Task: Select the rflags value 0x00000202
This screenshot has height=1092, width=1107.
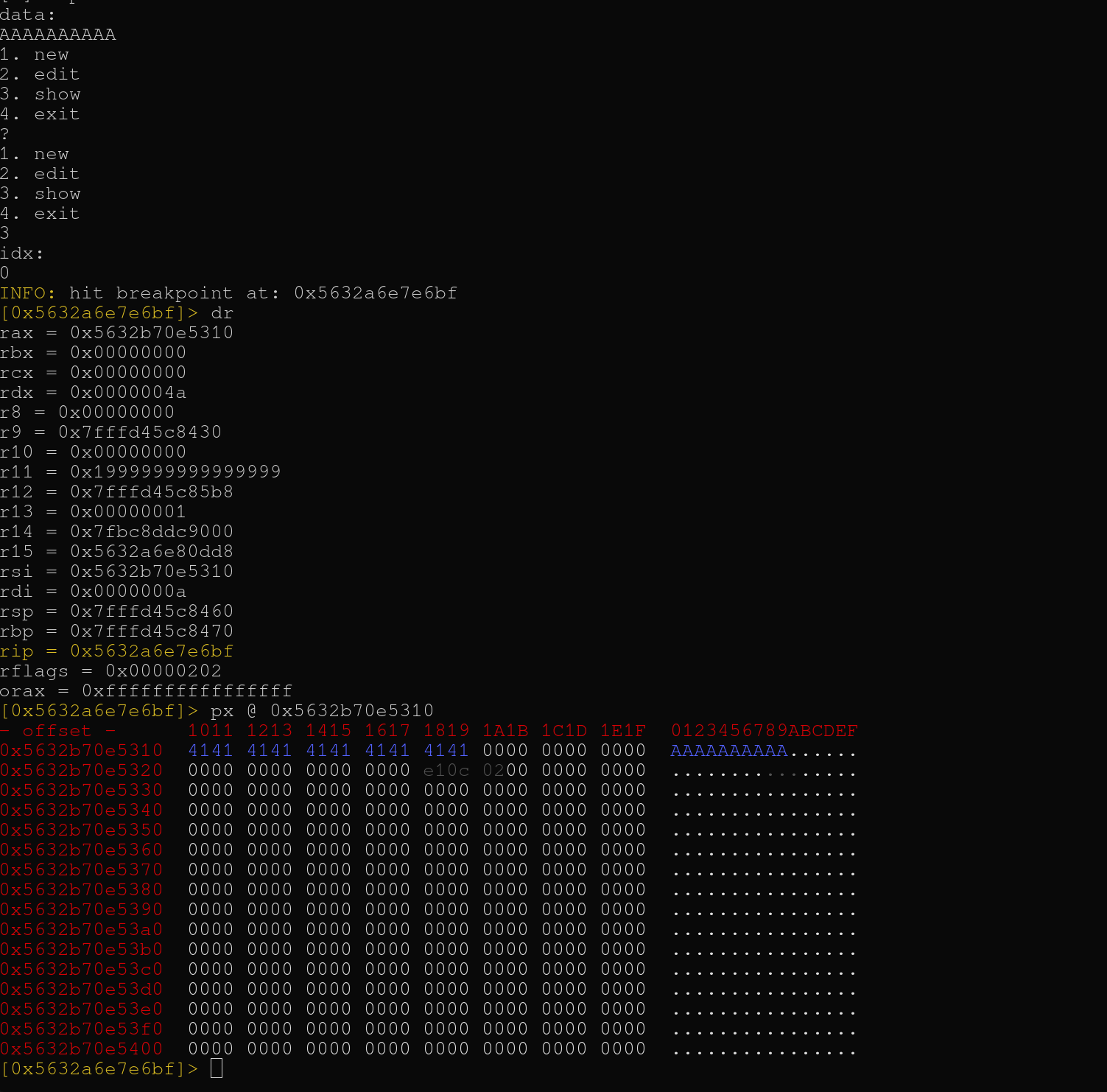Action: tap(164, 671)
